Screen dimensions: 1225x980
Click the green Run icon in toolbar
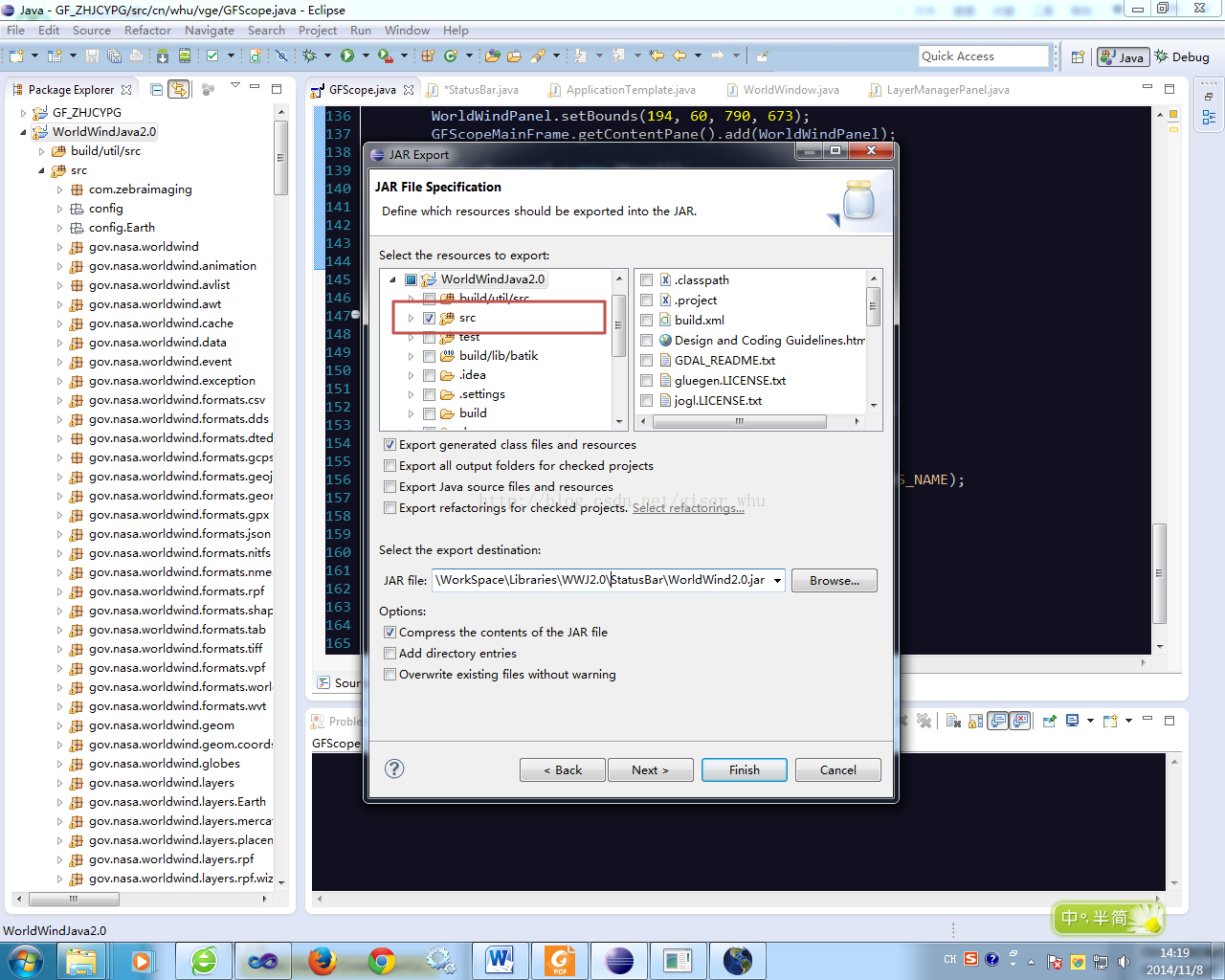click(347, 56)
